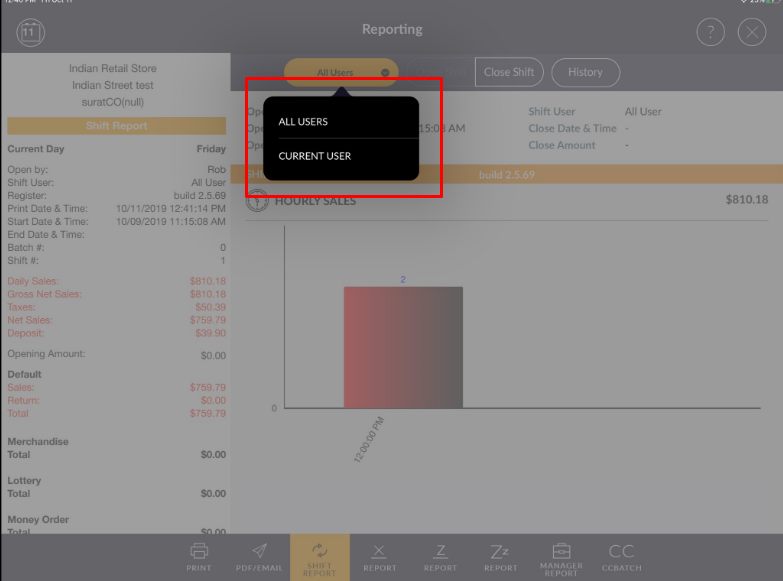Choose ALL USERS from the popup
This screenshot has height=581, width=783.
click(303, 122)
